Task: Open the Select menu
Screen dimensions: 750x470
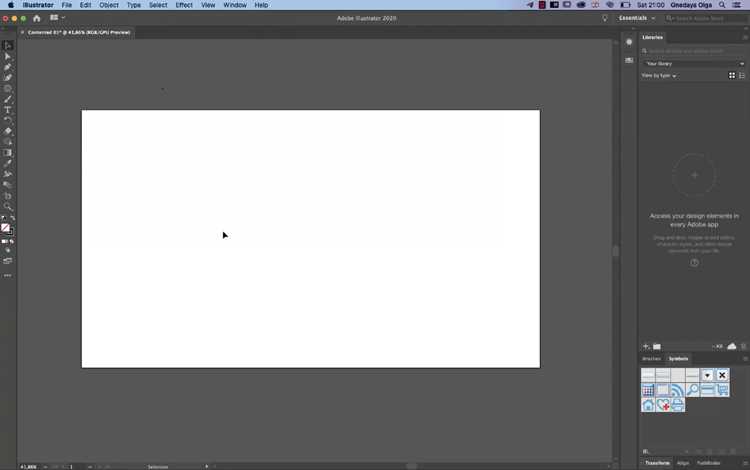Action: coord(158,5)
